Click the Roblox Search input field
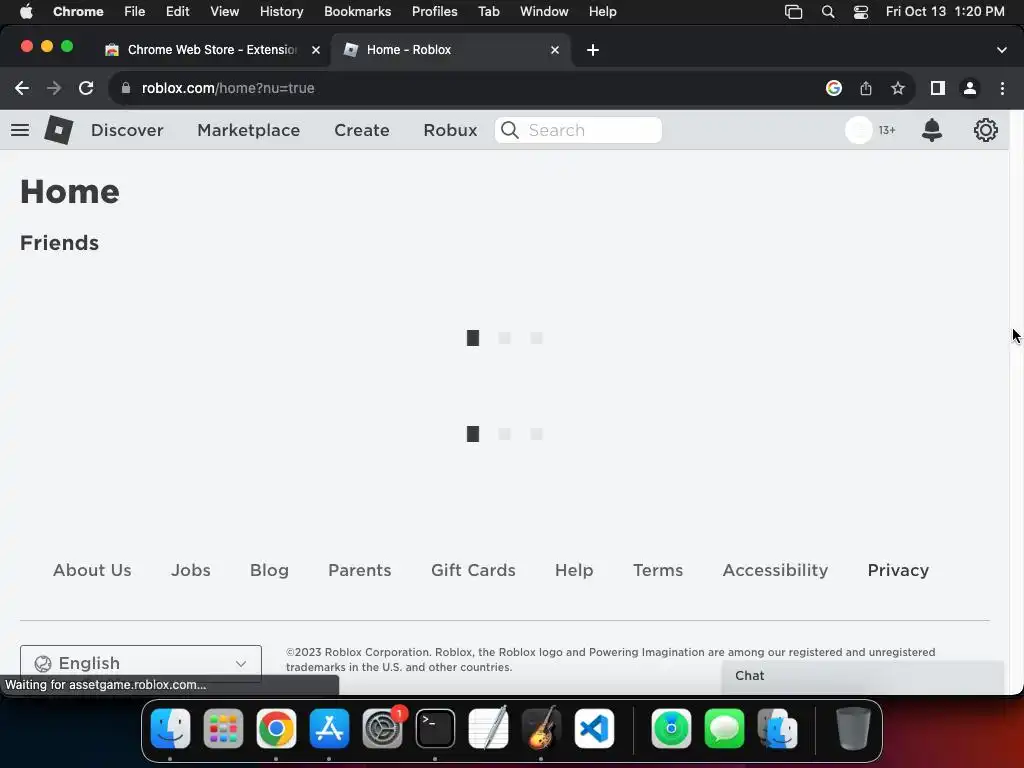This screenshot has height=768, width=1024. [578, 130]
